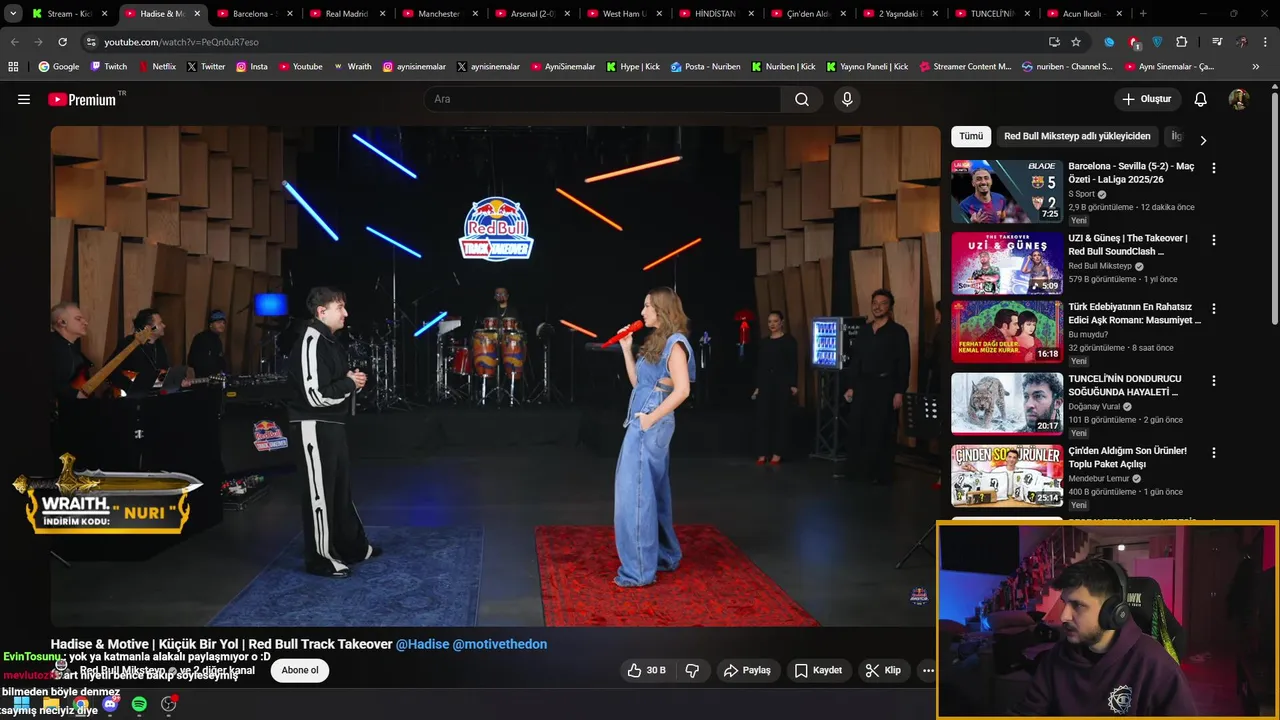1280x720 pixels.
Task: Click in the Ara search field
Action: point(603,99)
